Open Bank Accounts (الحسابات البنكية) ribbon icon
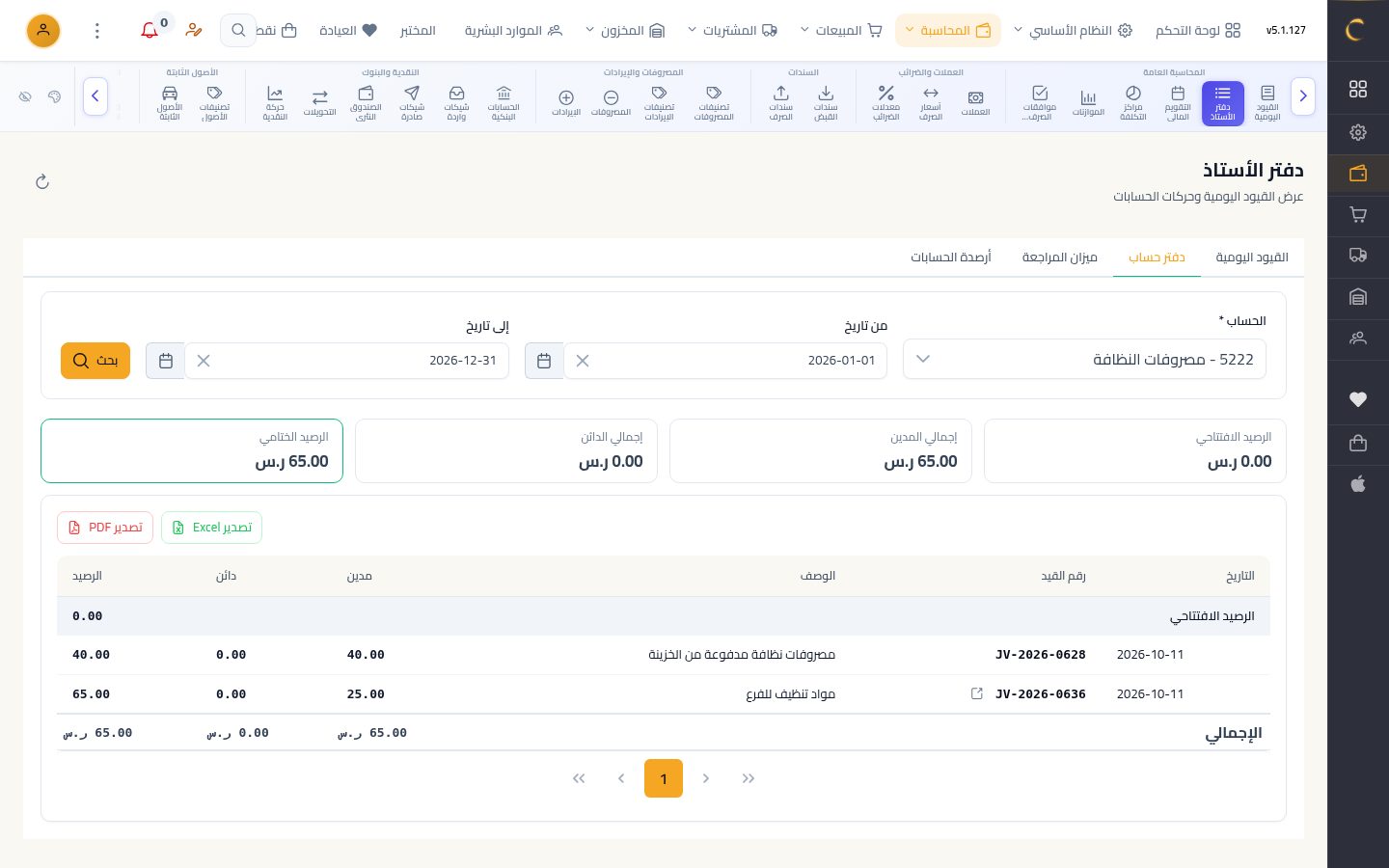This screenshot has height=868, width=1389. 504,103
